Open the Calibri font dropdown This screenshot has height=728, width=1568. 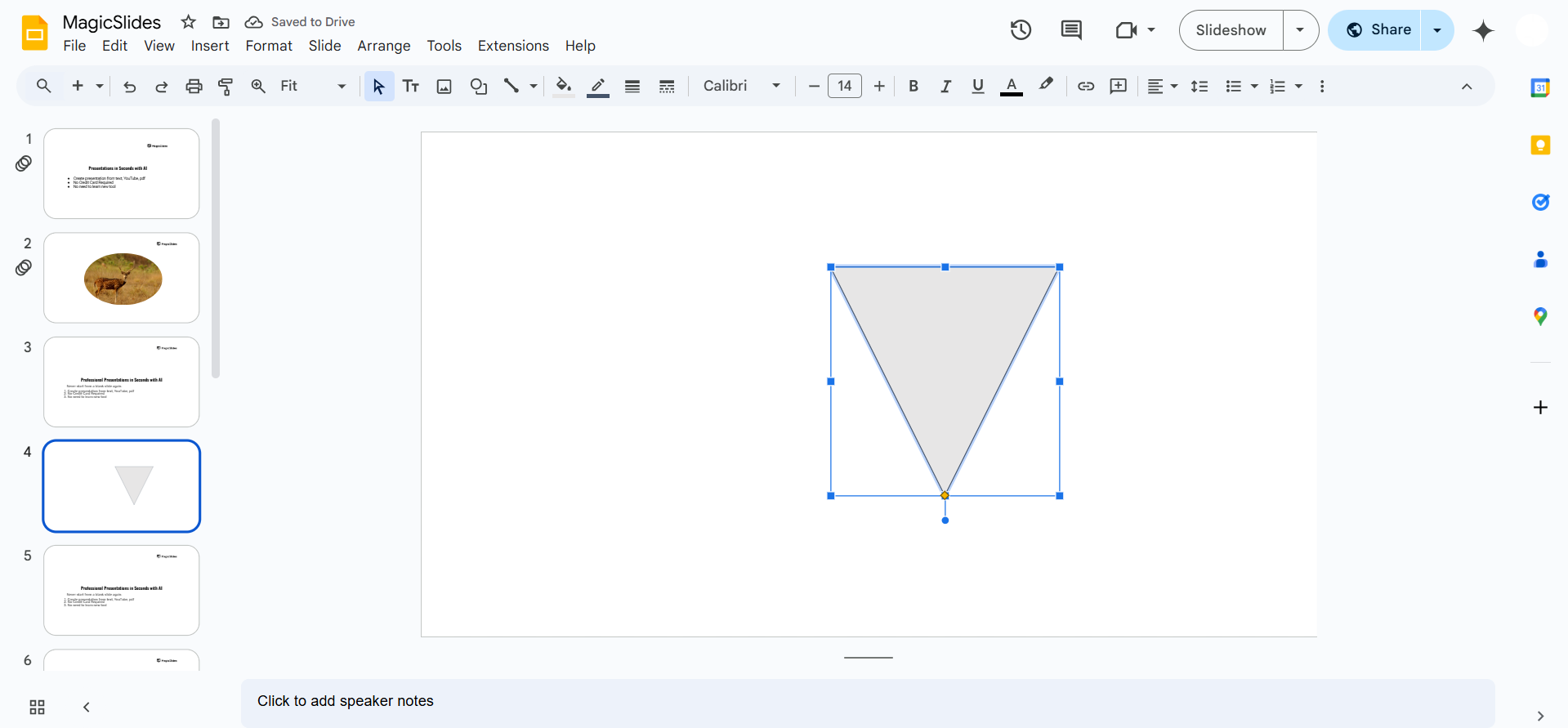741,86
